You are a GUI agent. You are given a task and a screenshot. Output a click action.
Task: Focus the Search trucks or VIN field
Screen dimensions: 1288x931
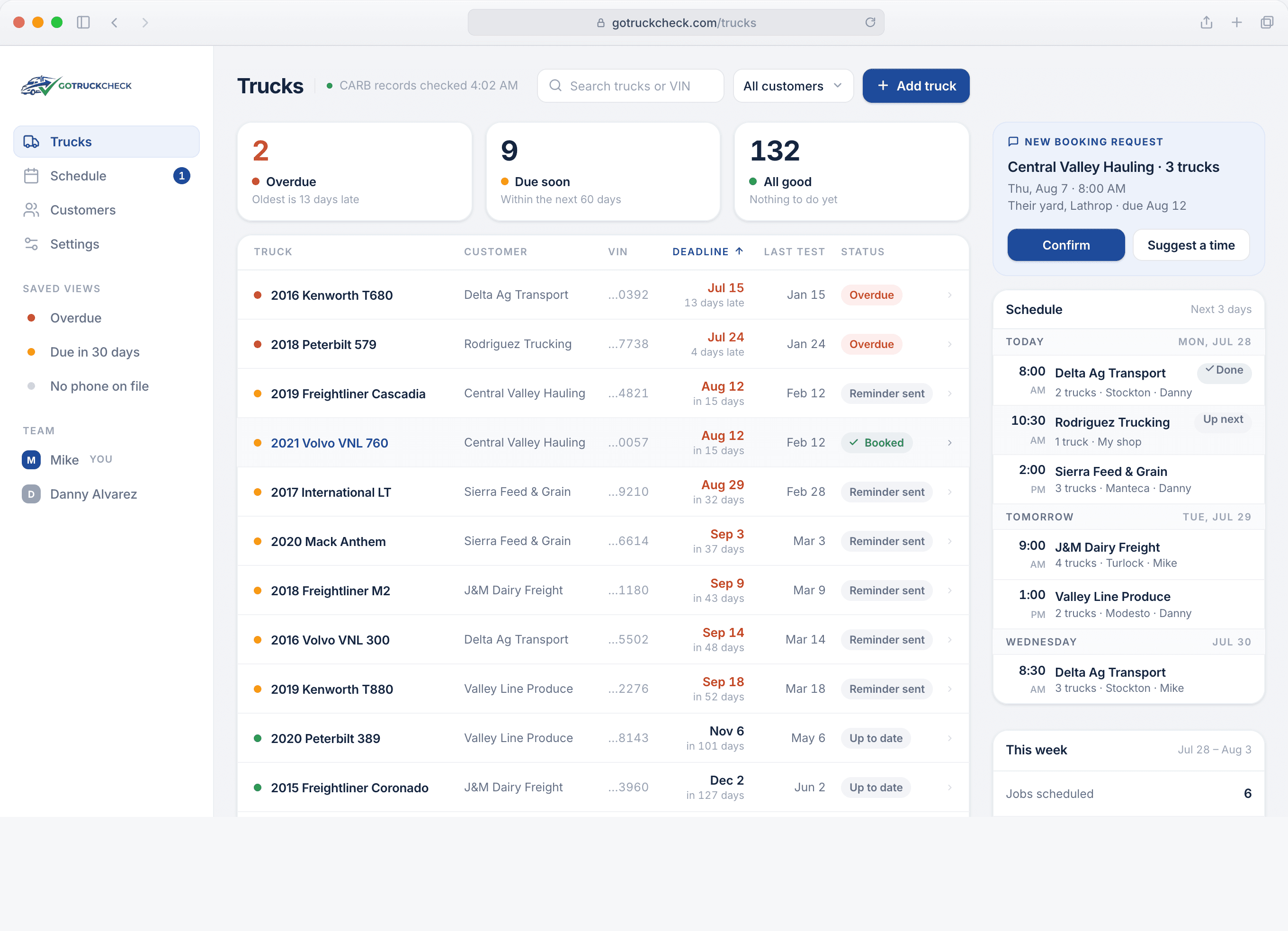630,86
